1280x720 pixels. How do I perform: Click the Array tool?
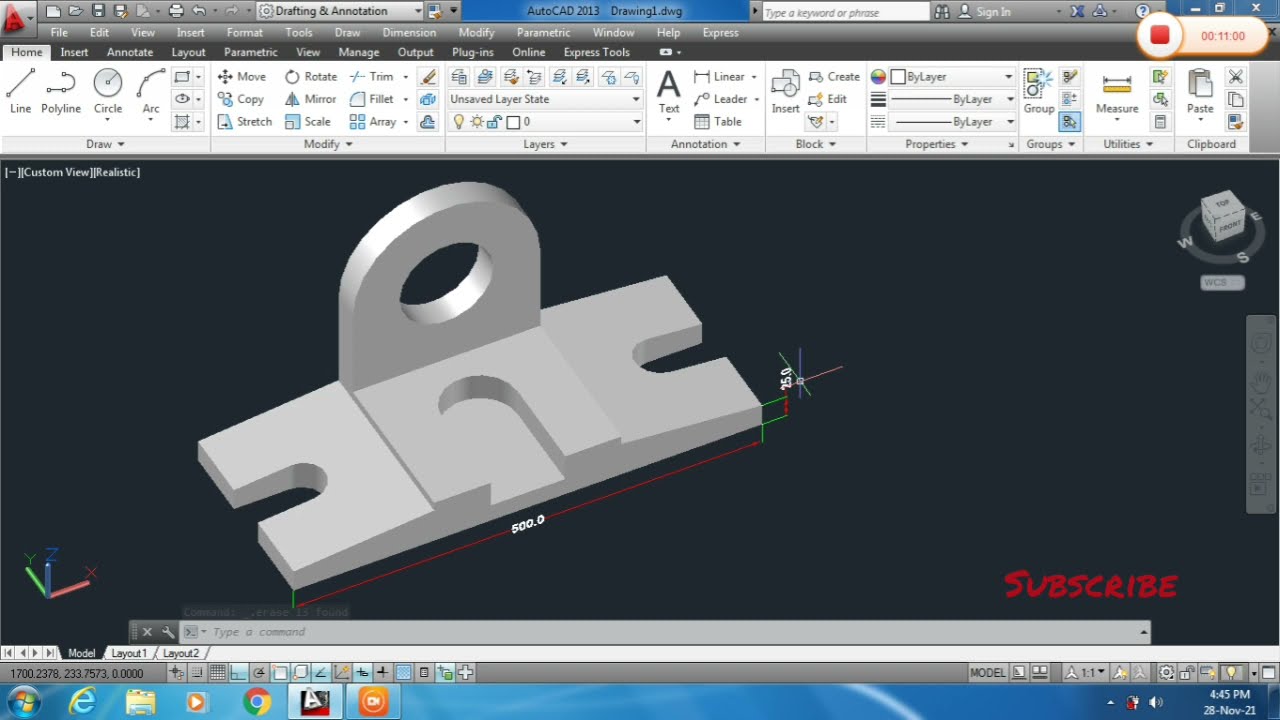pyautogui.click(x=373, y=121)
